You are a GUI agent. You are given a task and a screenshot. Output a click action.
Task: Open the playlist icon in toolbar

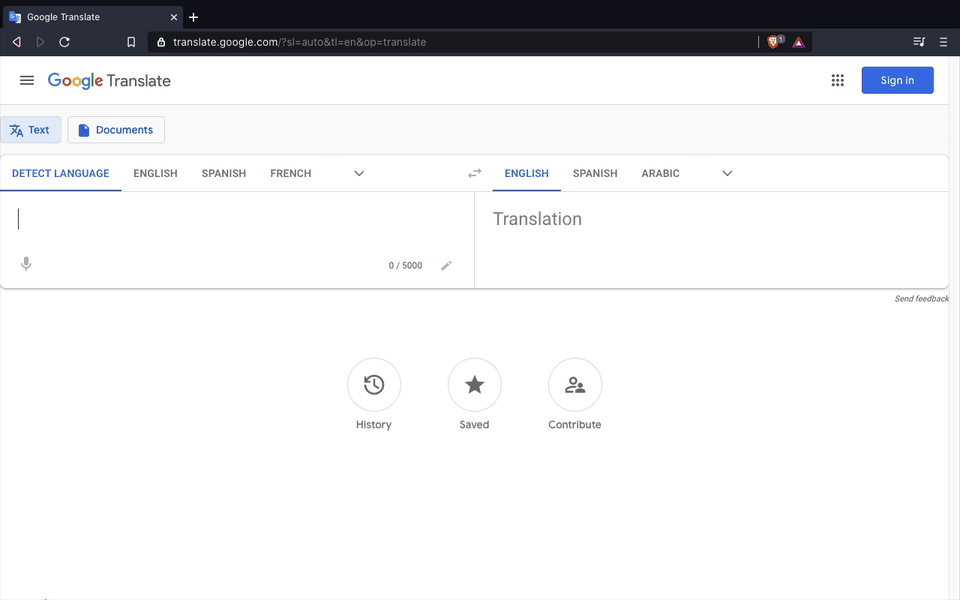pyautogui.click(x=919, y=42)
